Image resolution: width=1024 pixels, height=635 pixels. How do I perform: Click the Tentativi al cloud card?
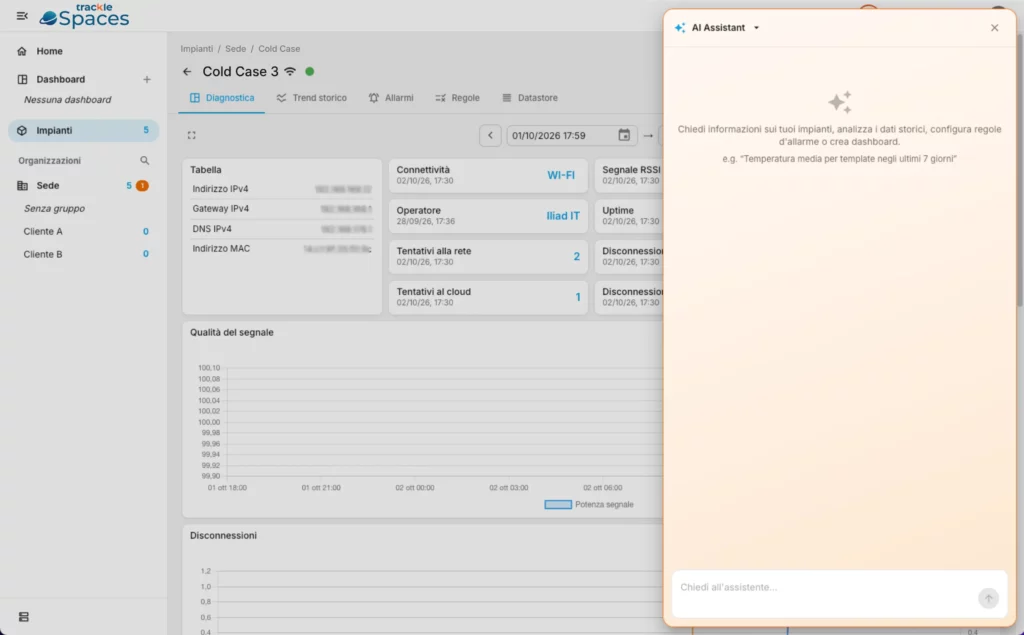tap(488, 297)
